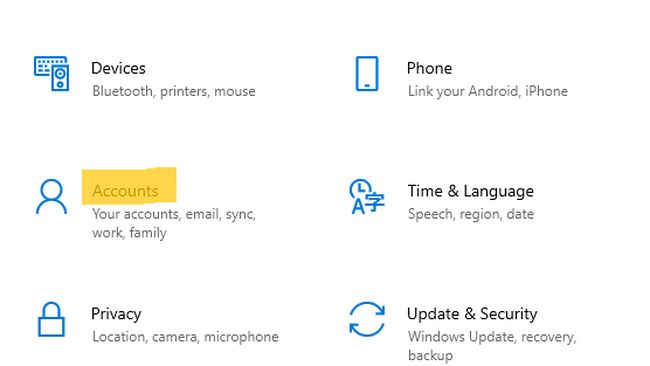
Task: Open the Phone settings title
Action: [429, 68]
